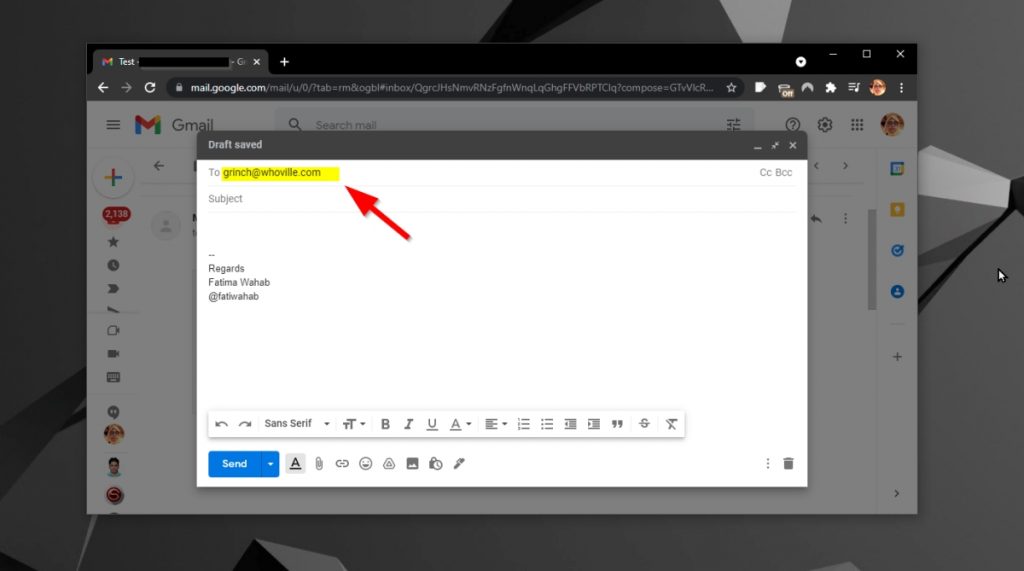Toggle underline formatting
Screen dimensions: 1024x571
(432, 424)
